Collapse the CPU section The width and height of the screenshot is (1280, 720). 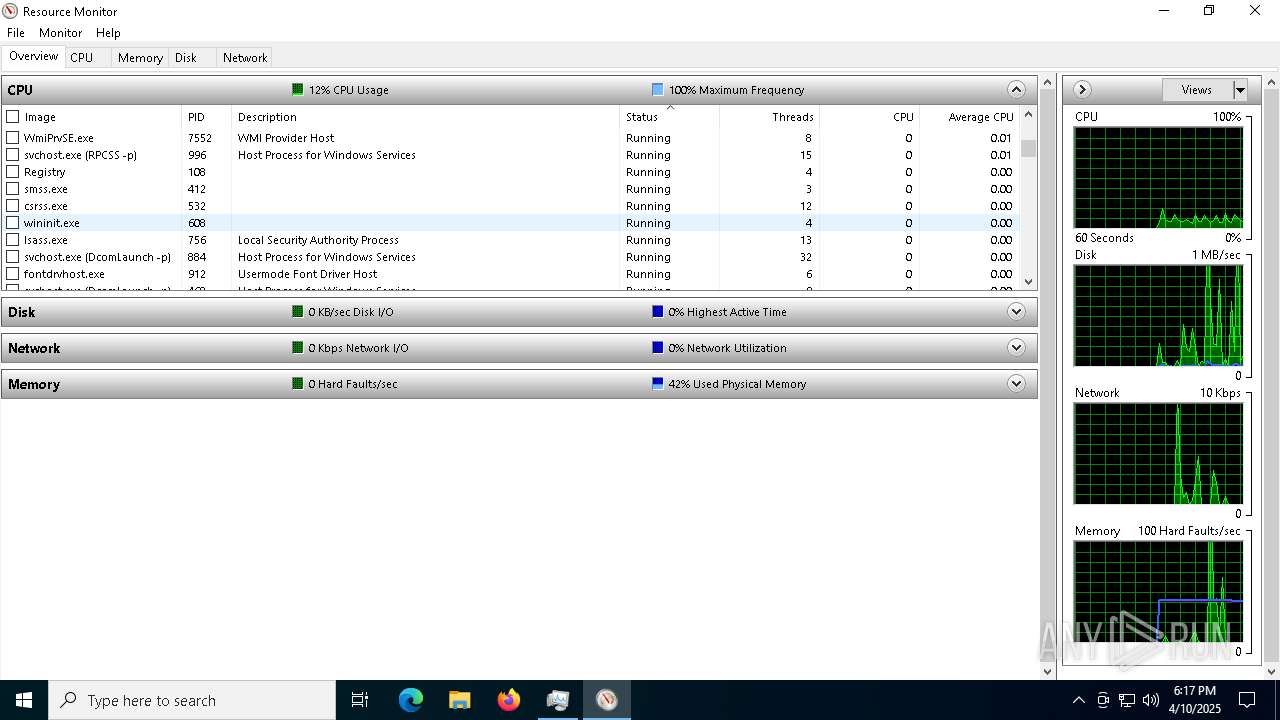(1016, 89)
